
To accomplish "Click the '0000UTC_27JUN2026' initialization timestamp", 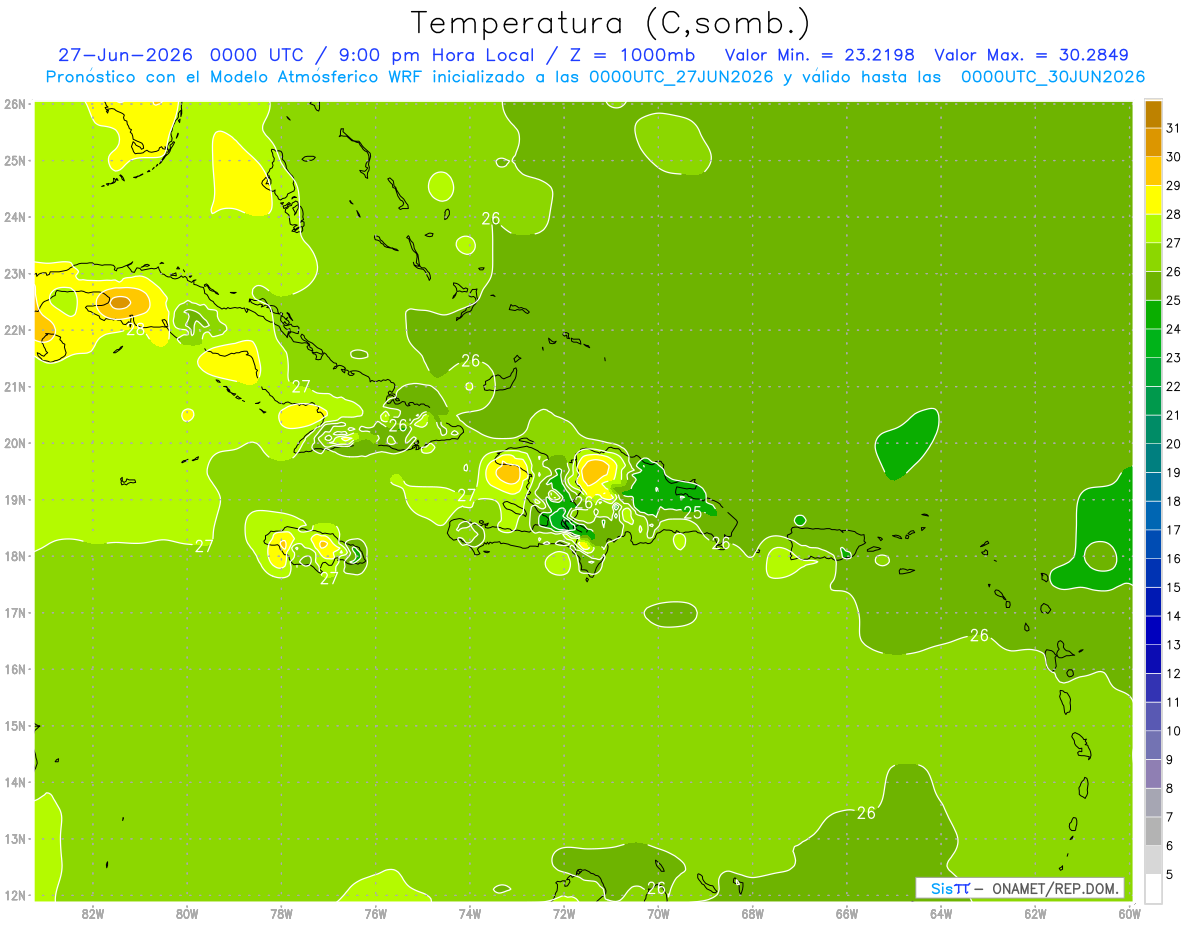I will 681,77.
